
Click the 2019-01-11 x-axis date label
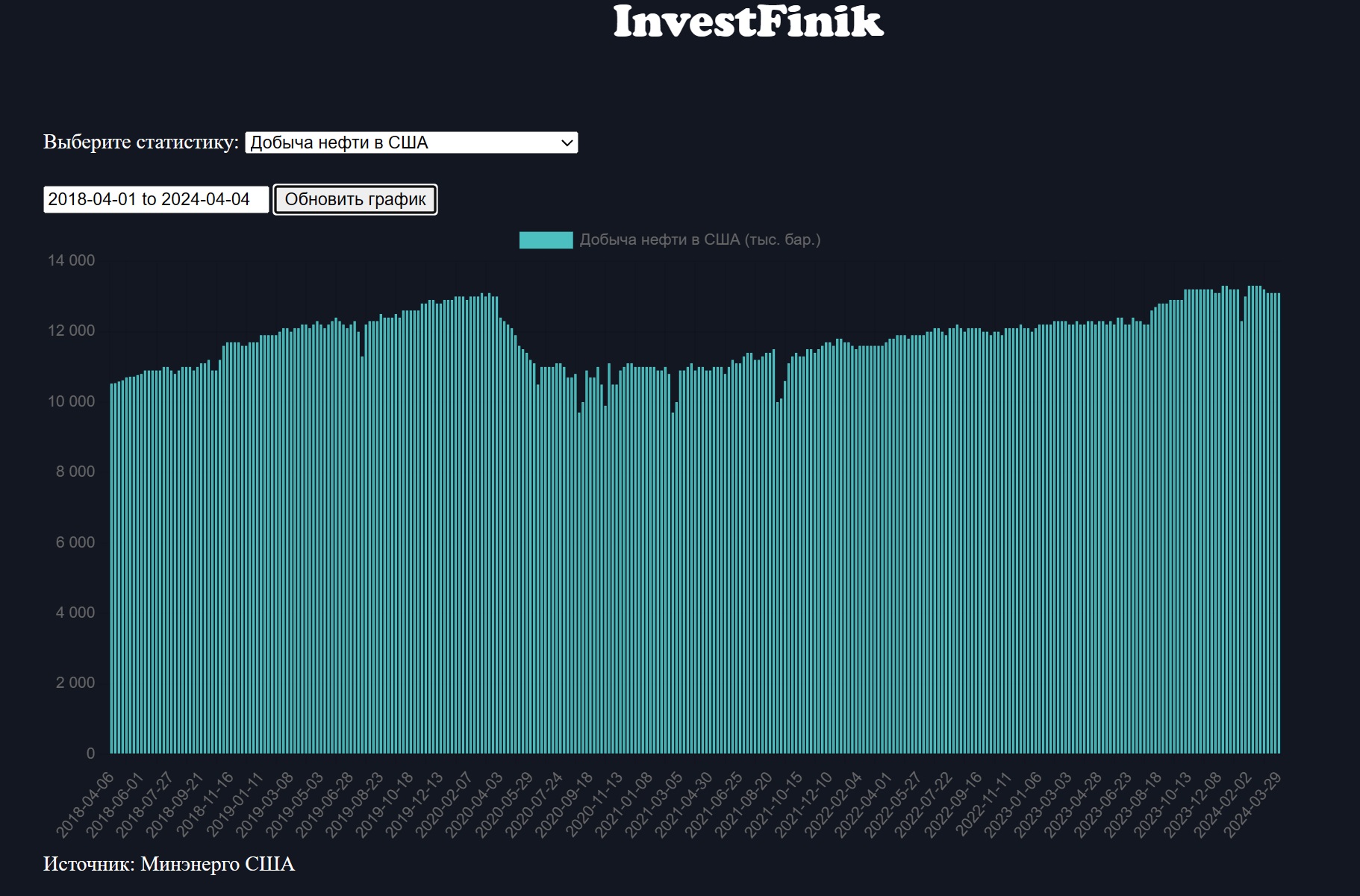click(x=234, y=804)
